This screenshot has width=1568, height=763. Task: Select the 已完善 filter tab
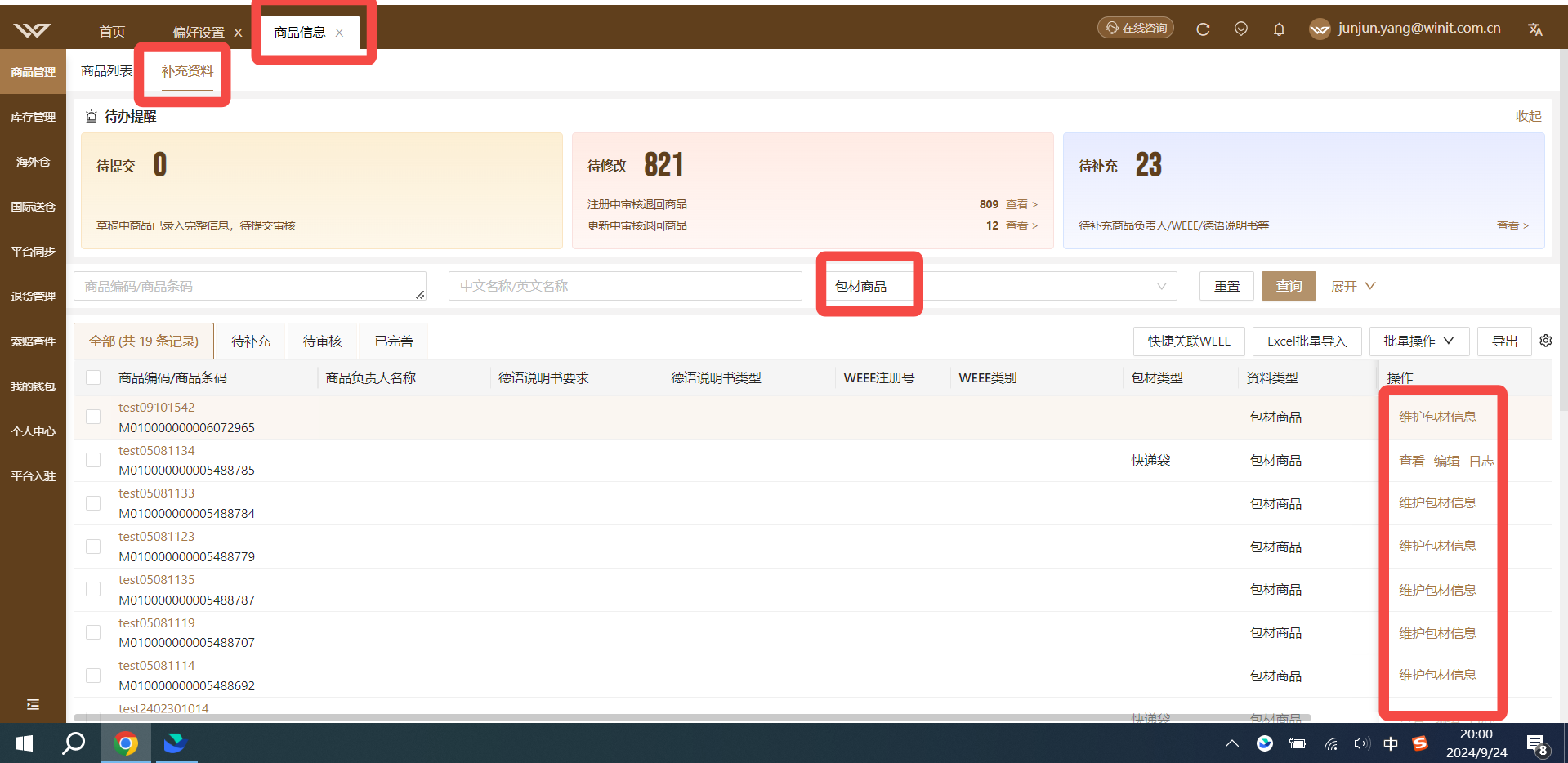[394, 341]
